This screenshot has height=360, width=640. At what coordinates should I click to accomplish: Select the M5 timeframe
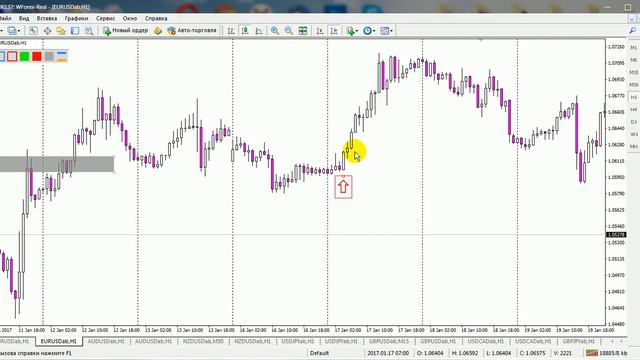pyautogui.click(x=633, y=60)
